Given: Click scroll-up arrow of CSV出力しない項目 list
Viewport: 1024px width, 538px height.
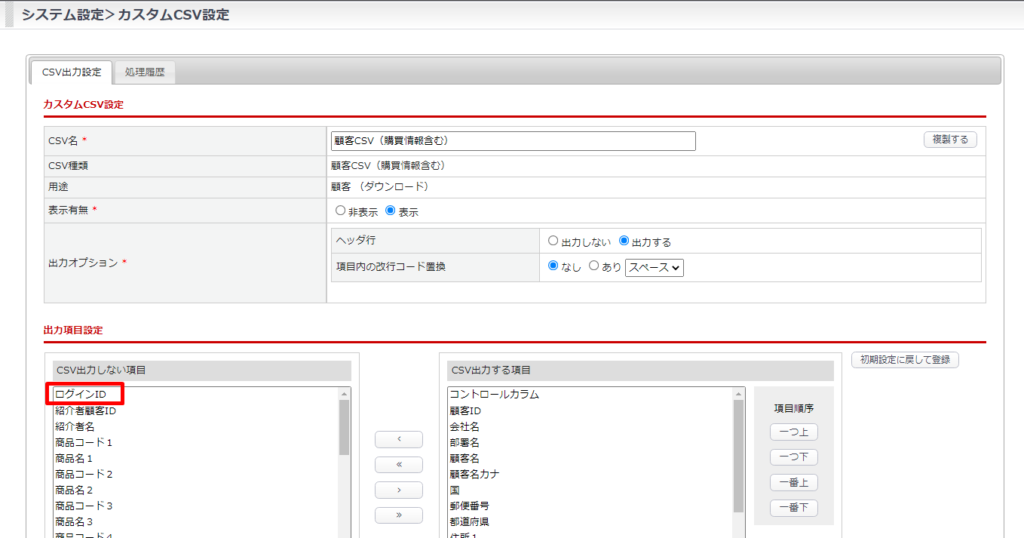Looking at the screenshot, I should pyautogui.click(x=345, y=394).
